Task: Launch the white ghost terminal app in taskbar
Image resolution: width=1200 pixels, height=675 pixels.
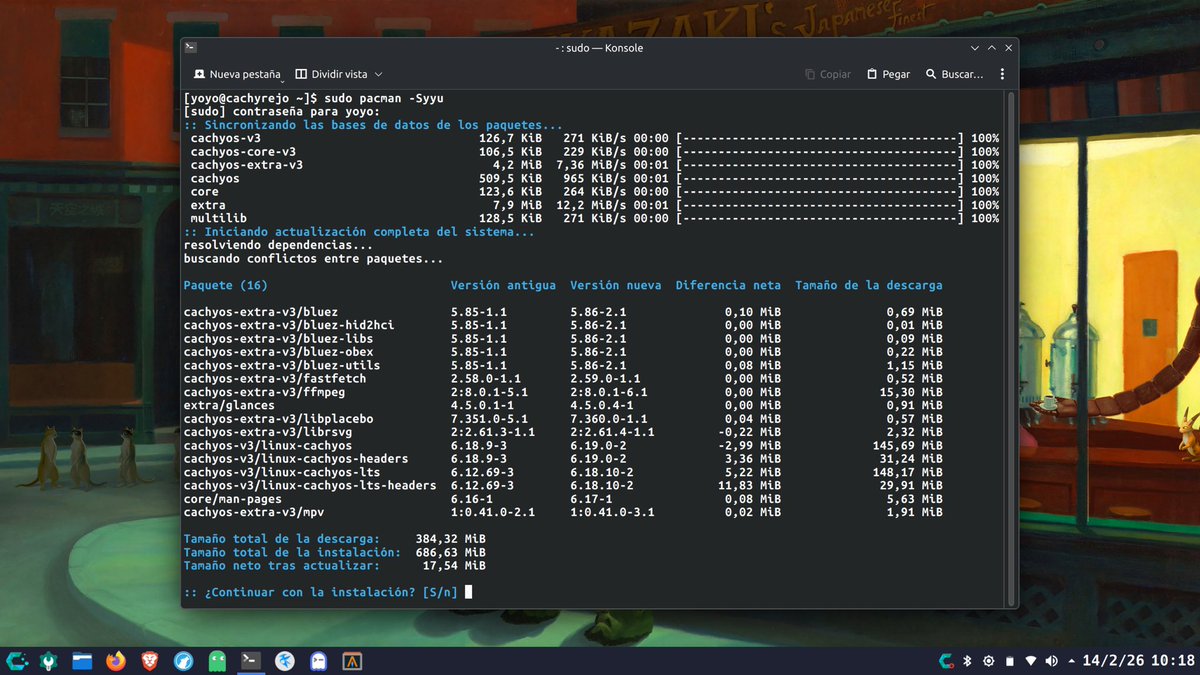Action: click(x=319, y=660)
